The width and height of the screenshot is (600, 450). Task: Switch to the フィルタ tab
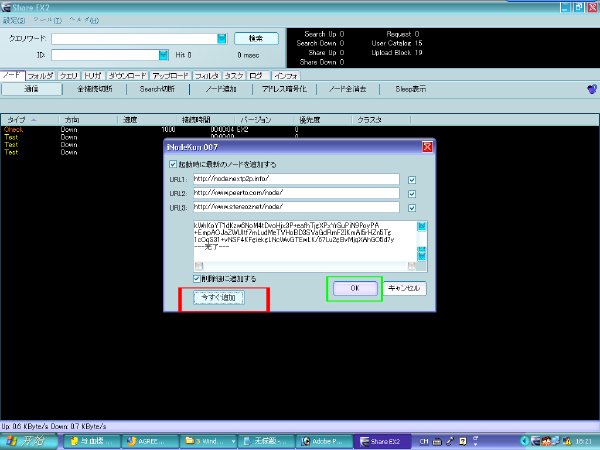[x=207, y=76]
